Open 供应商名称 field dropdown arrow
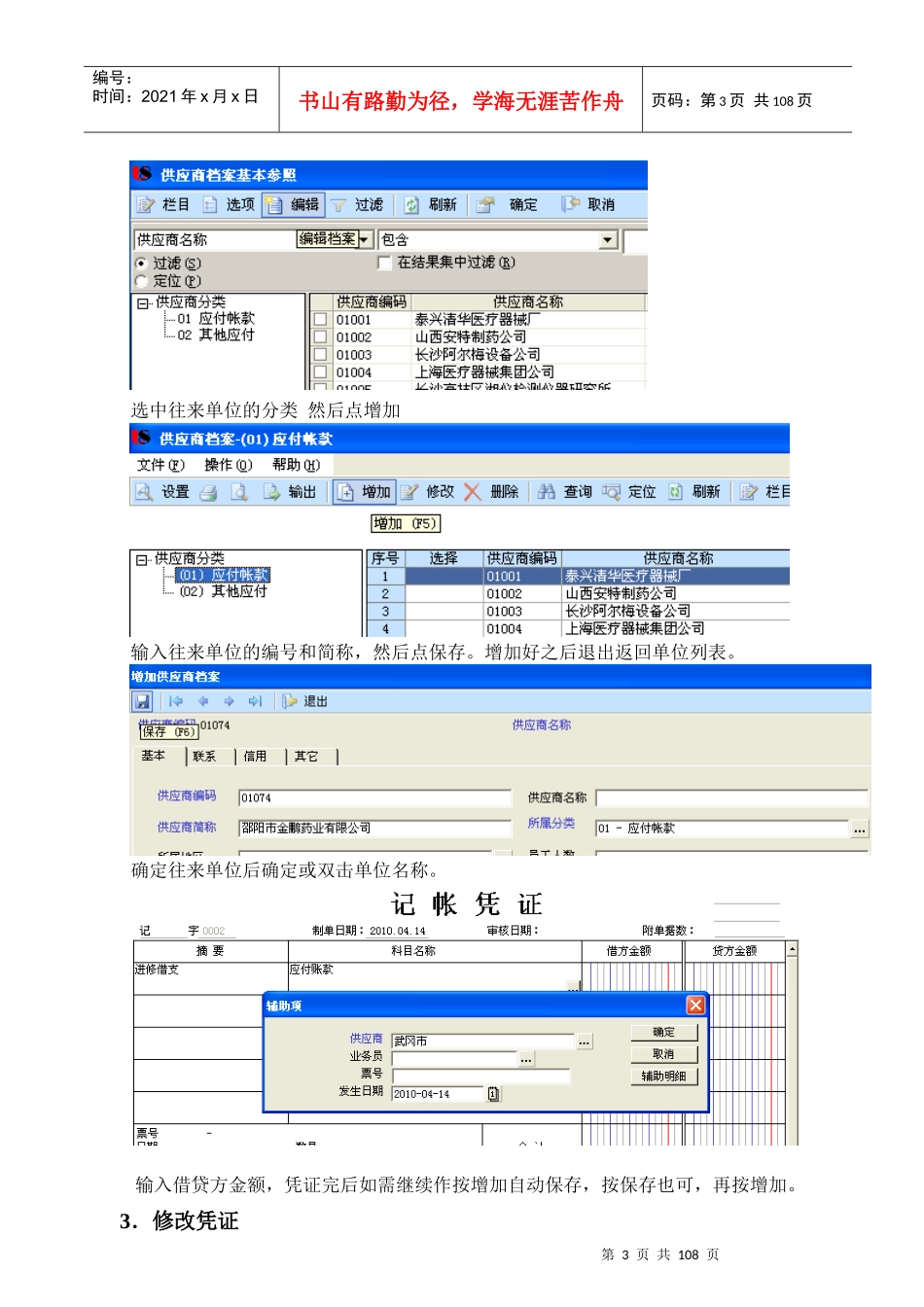The height and width of the screenshot is (1307, 924). pyautogui.click(x=365, y=239)
